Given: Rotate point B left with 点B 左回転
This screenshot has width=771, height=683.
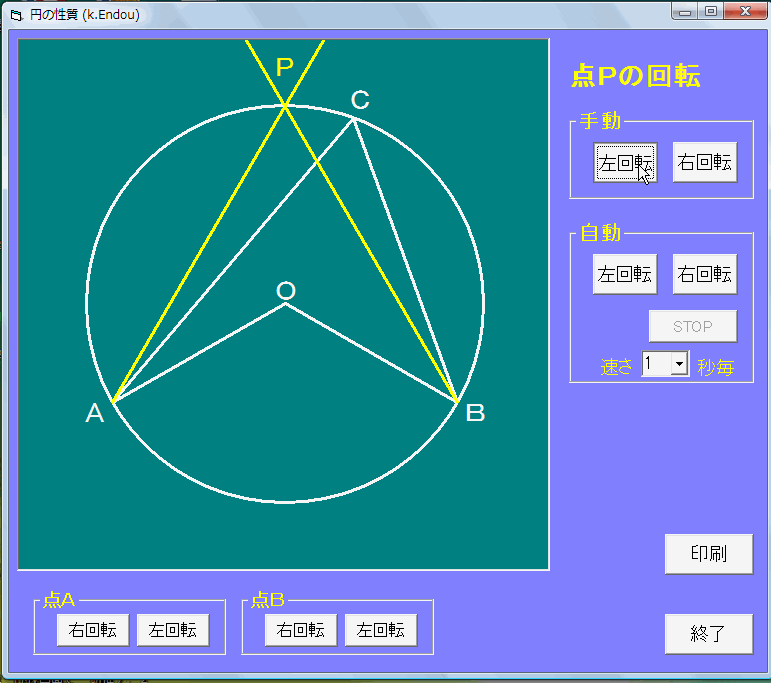Looking at the screenshot, I should point(381,630).
